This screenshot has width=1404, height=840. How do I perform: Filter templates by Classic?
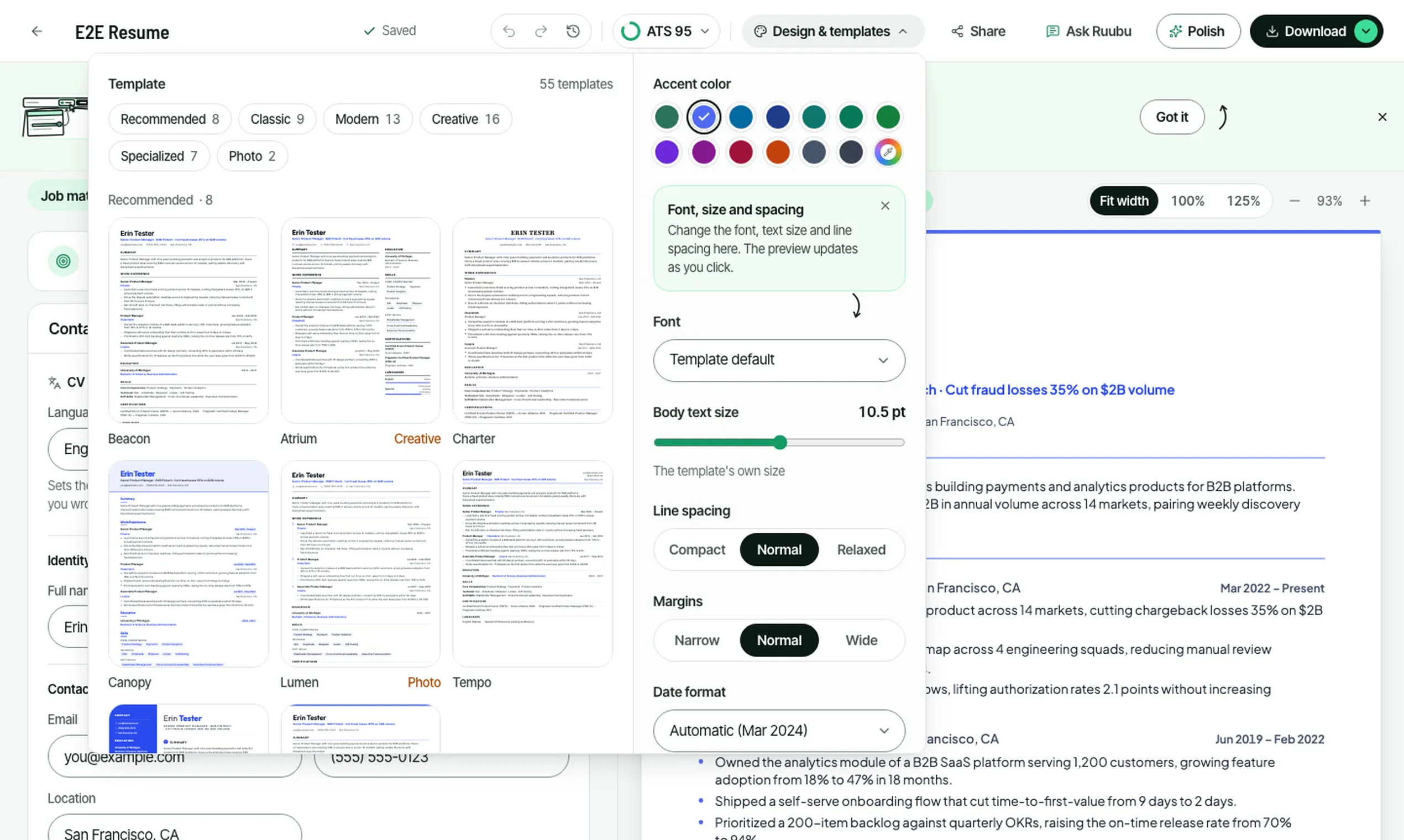click(277, 119)
